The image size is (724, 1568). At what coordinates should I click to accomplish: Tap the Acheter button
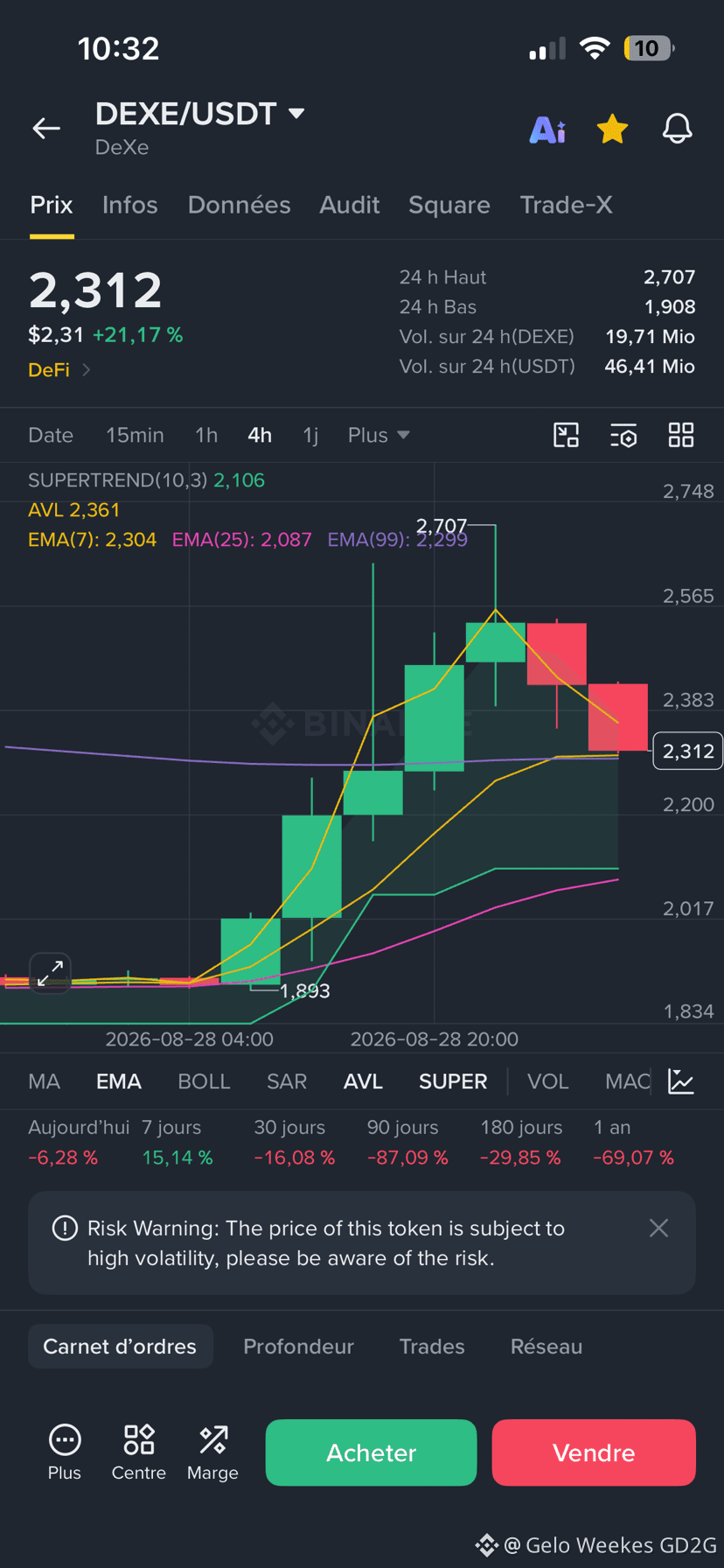(x=371, y=1452)
